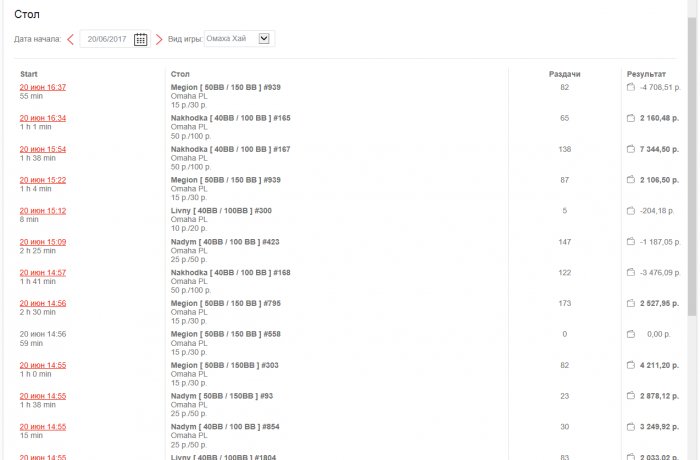This screenshot has height=460, width=700.
Task: Click wallet icon beside 2 106,50 р. result
Action: point(630,180)
